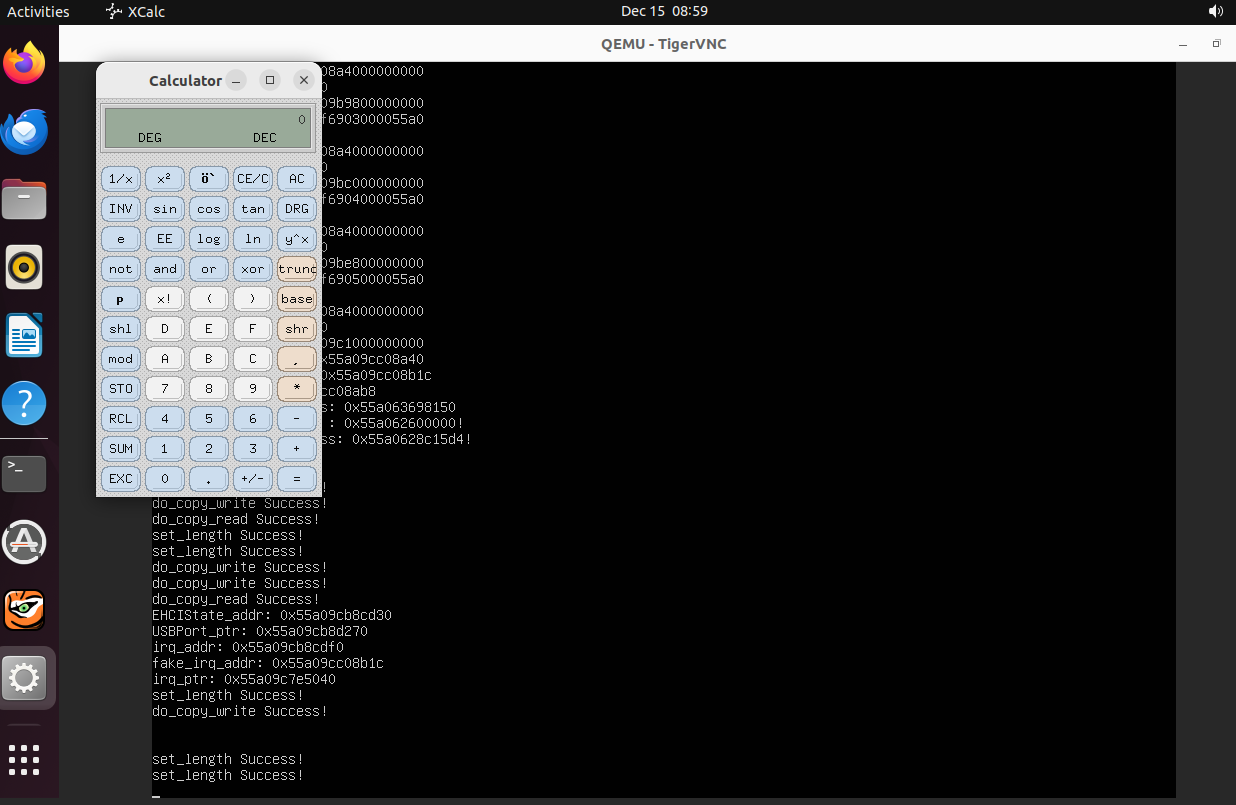Open the Activities overview

[39, 12]
